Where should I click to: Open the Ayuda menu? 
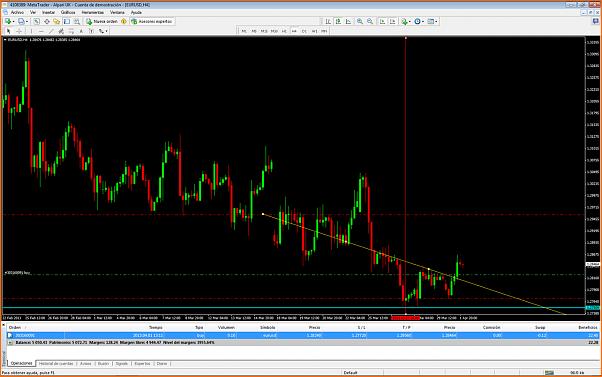tap(136, 13)
